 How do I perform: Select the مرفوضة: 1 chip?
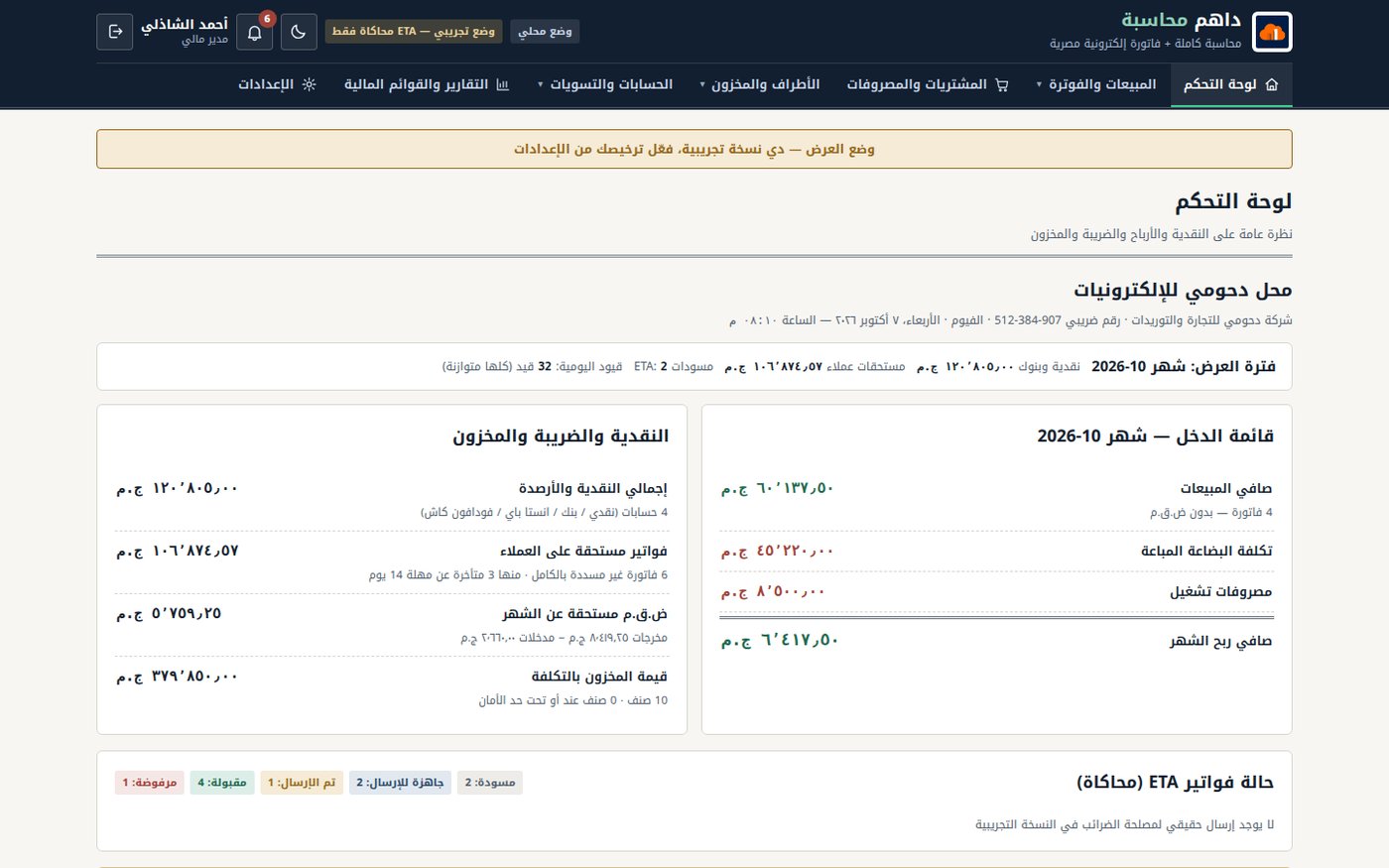click(150, 783)
